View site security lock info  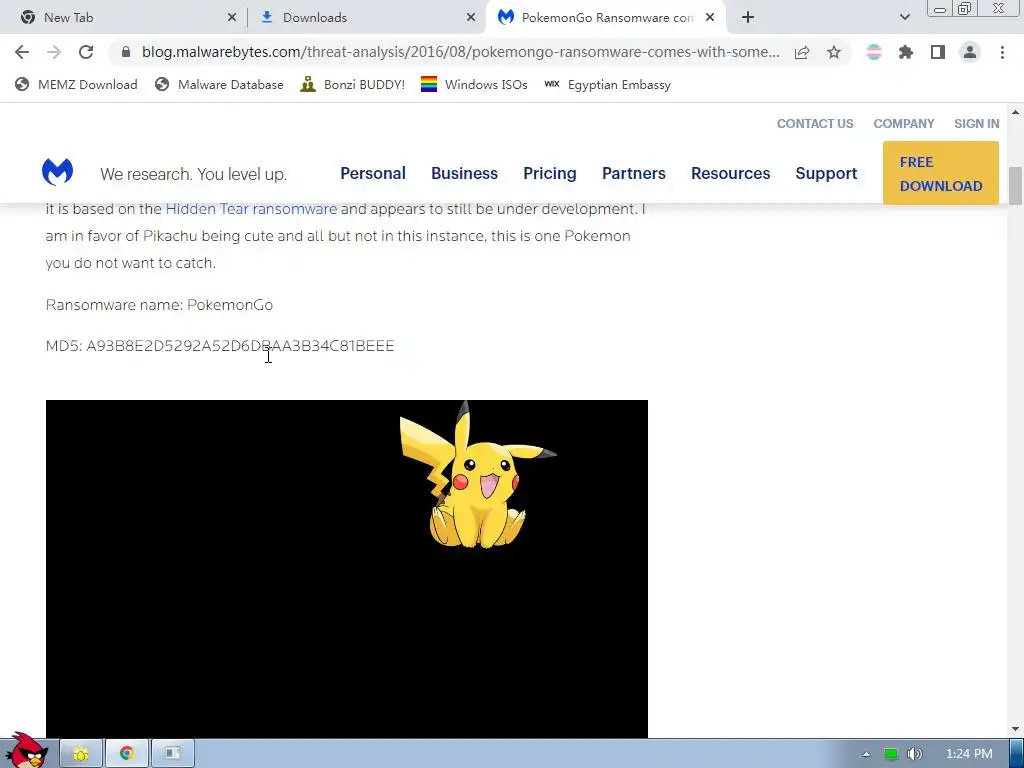click(126, 52)
